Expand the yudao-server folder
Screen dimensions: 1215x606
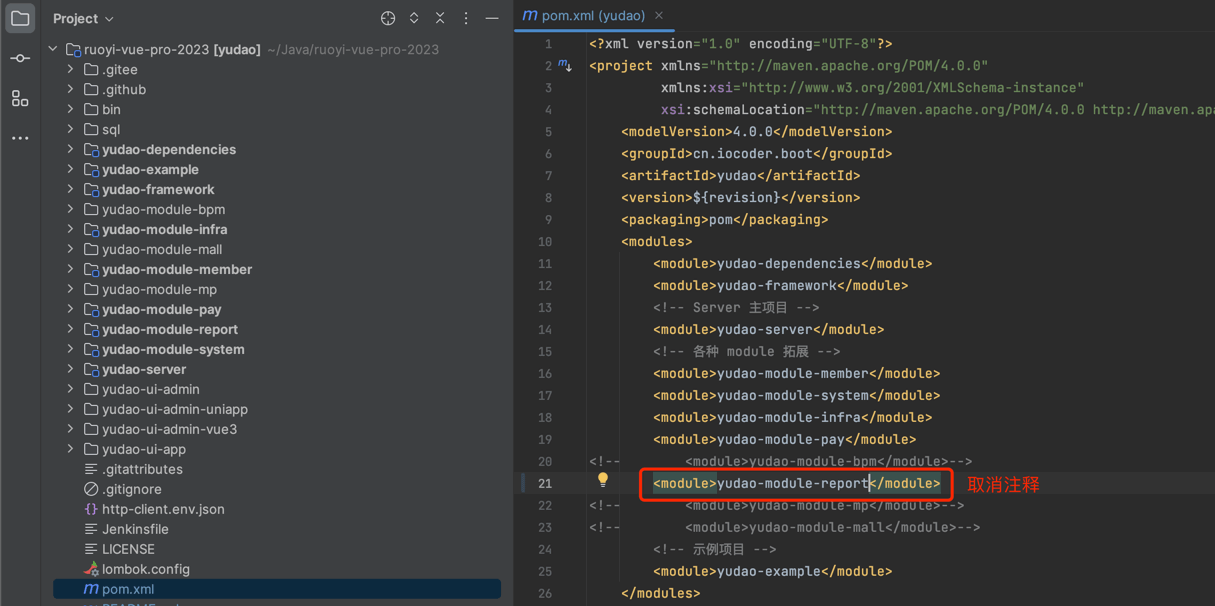click(x=70, y=369)
